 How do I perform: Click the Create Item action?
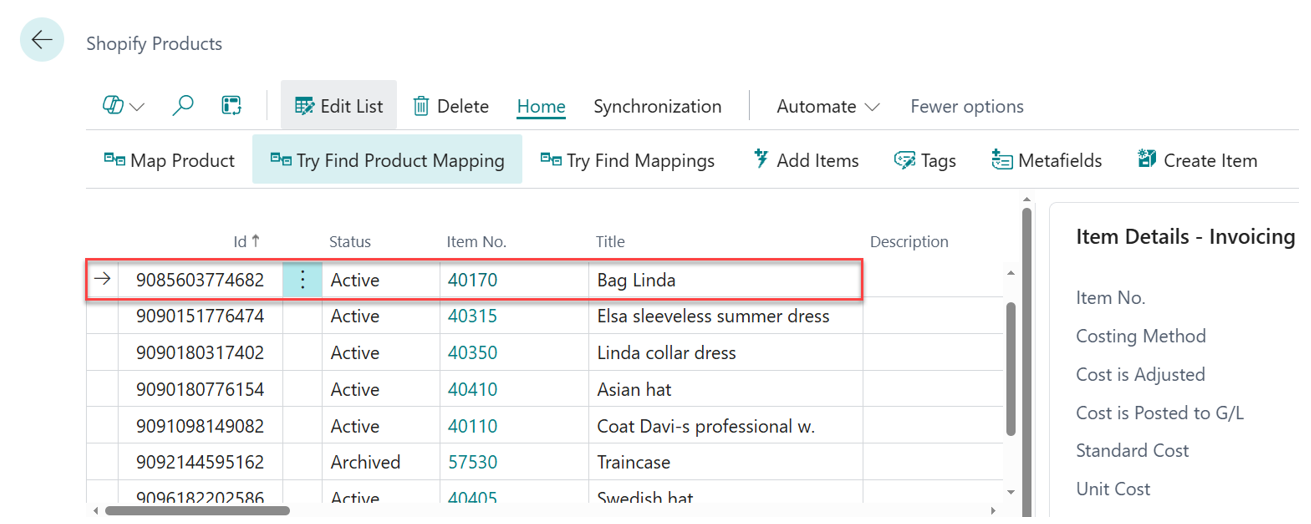pos(1197,160)
